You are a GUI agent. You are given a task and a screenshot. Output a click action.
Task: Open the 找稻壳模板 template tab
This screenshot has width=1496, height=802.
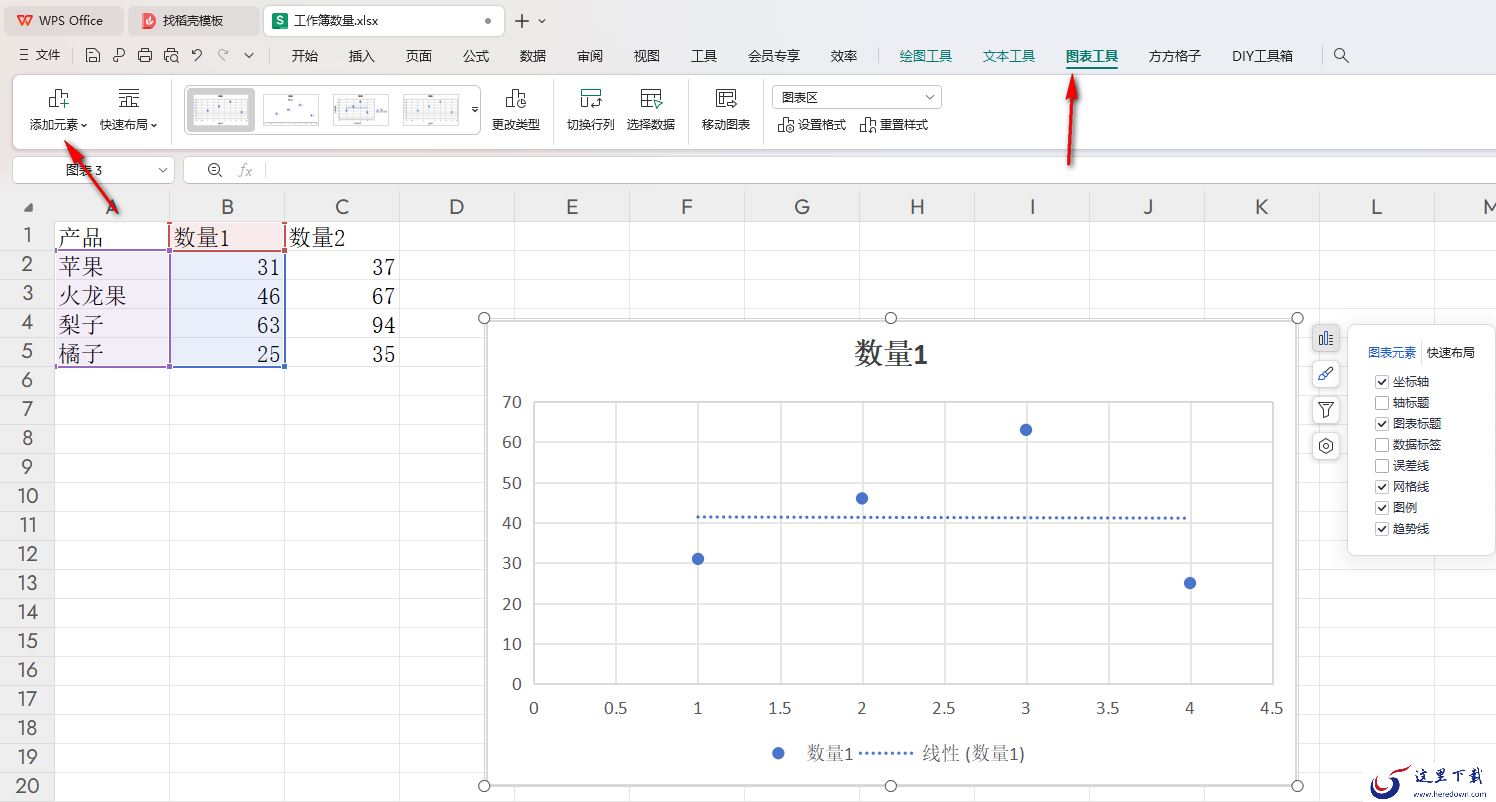coord(193,20)
